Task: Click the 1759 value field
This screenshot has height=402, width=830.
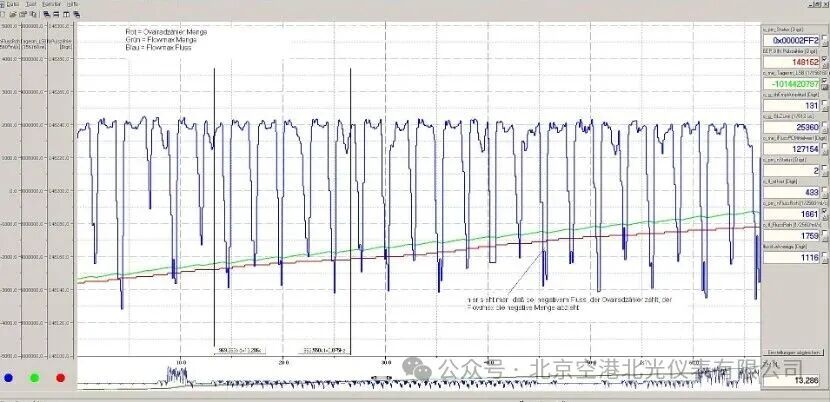Action: click(792, 236)
